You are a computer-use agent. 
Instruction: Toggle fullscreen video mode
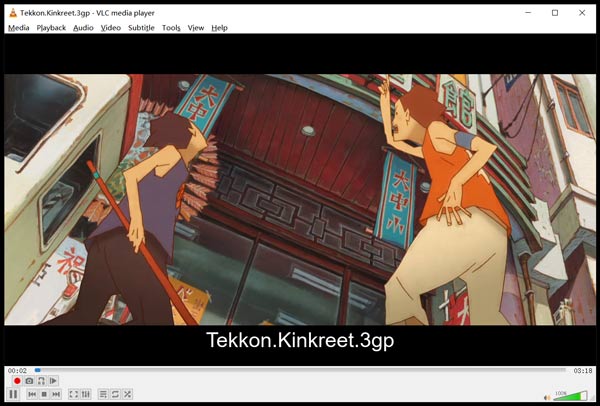pyautogui.click(x=74, y=394)
